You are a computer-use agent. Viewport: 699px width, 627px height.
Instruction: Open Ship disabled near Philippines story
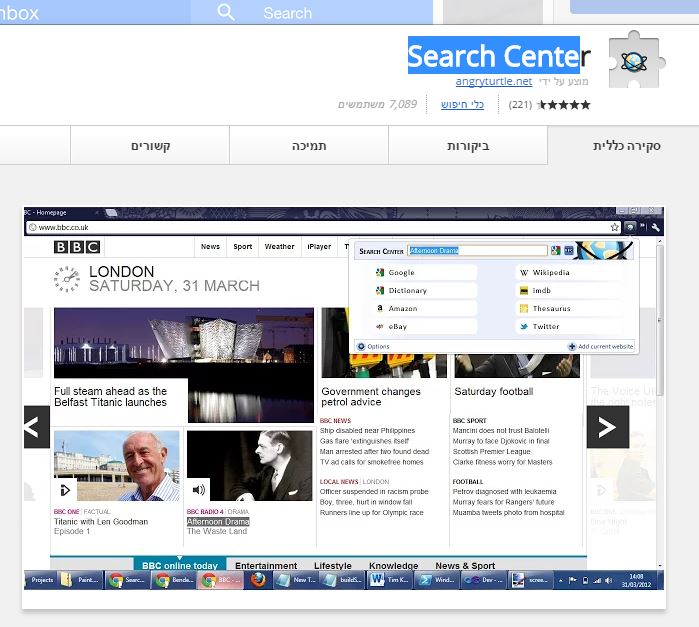click(x=367, y=430)
